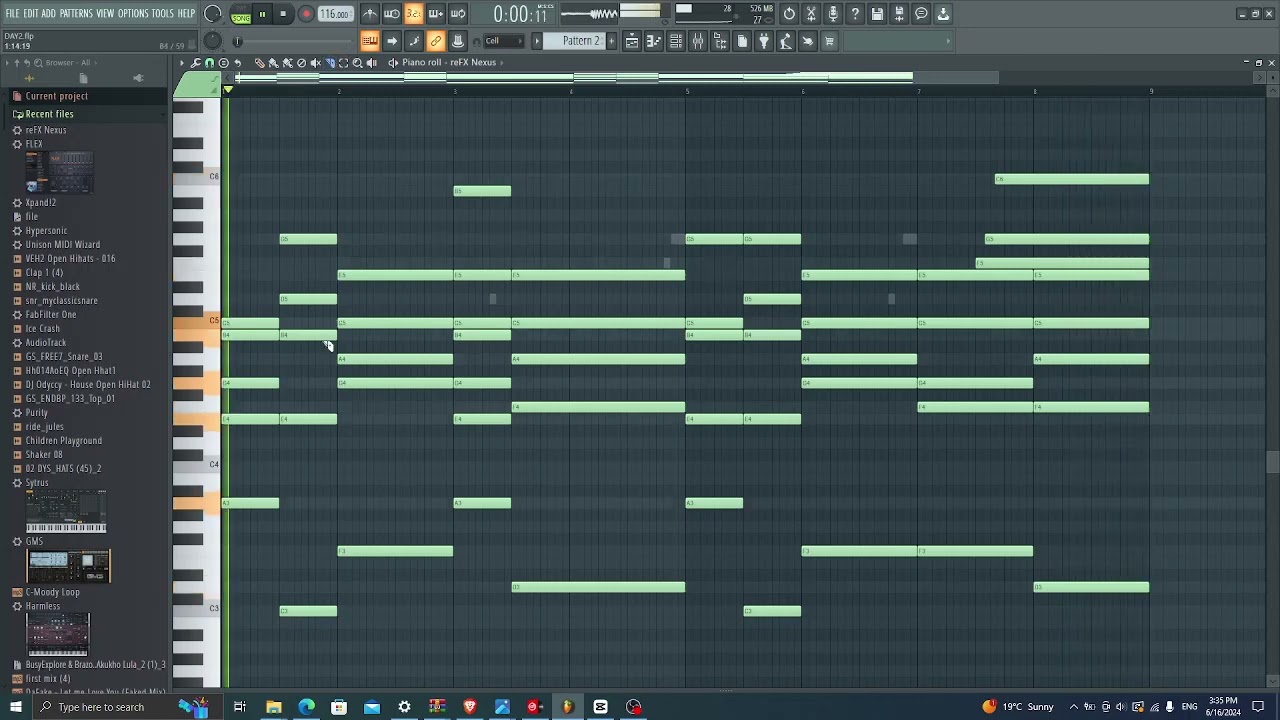The image size is (1280, 720).
Task: Add new pattern with plus button
Action: (610, 41)
